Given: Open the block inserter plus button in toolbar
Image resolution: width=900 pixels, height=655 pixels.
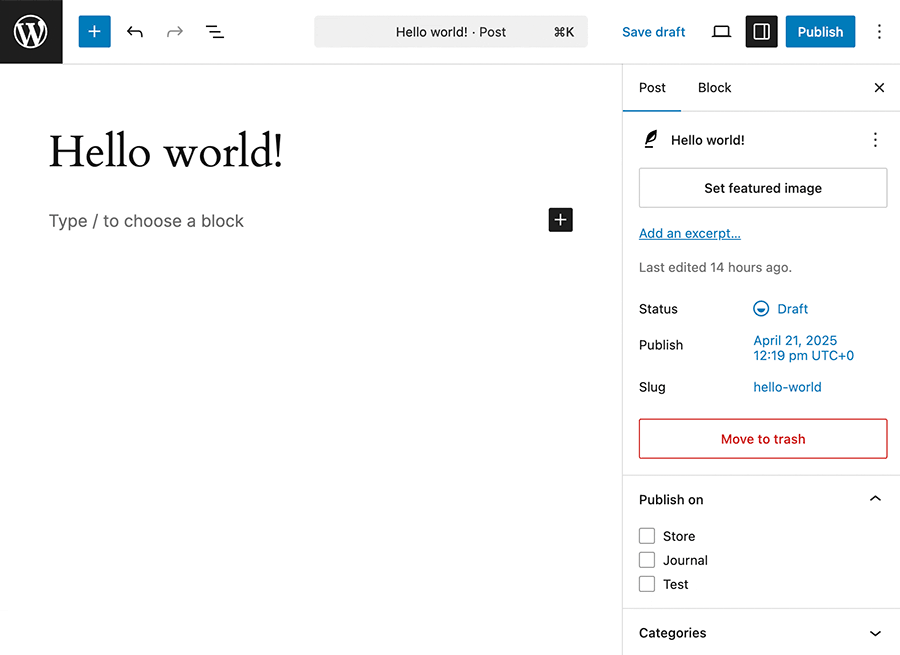Looking at the screenshot, I should [x=95, y=32].
